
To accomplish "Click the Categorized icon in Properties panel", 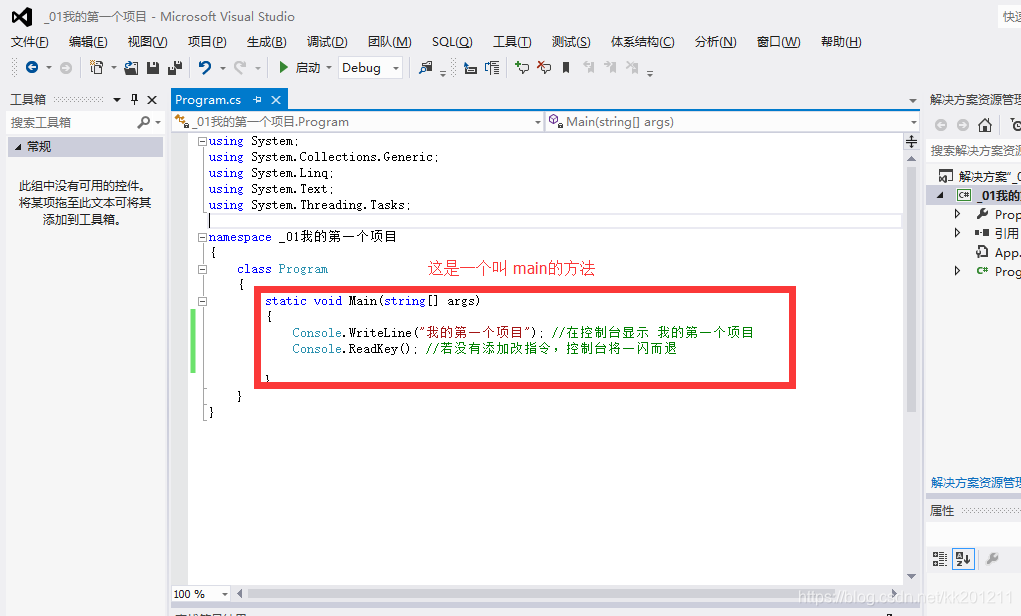I will click(x=940, y=559).
